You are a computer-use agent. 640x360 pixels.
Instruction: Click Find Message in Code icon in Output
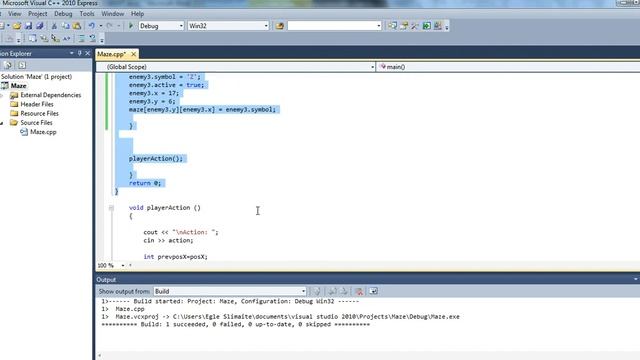[x=317, y=291]
